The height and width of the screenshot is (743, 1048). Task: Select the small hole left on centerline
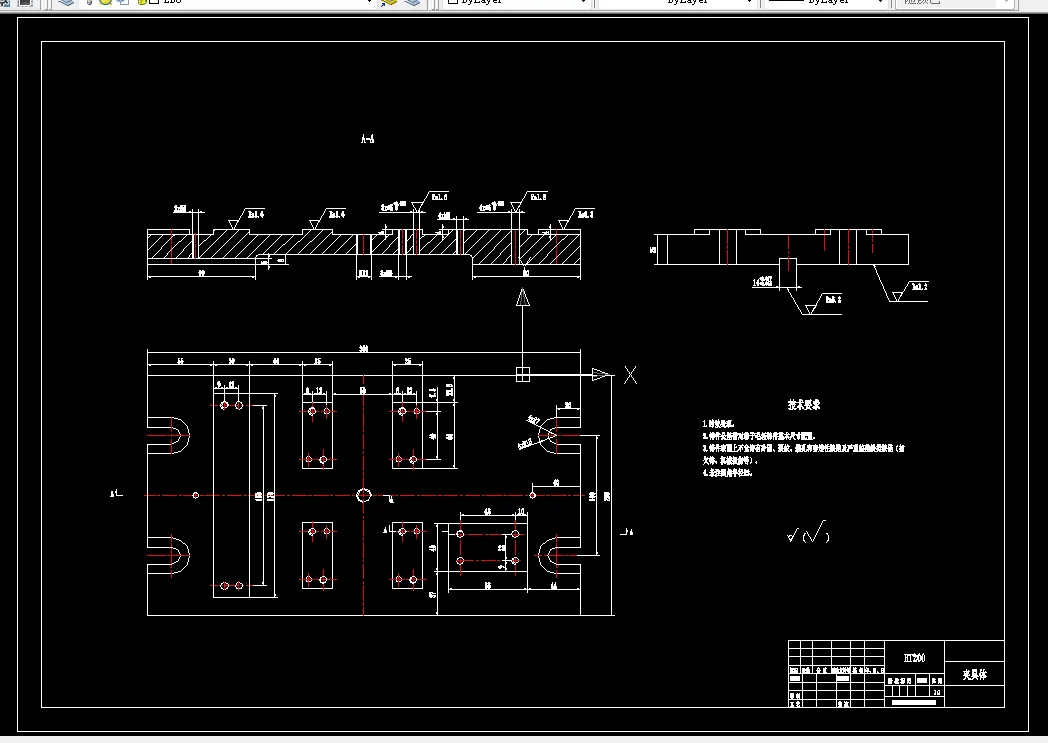(x=196, y=495)
